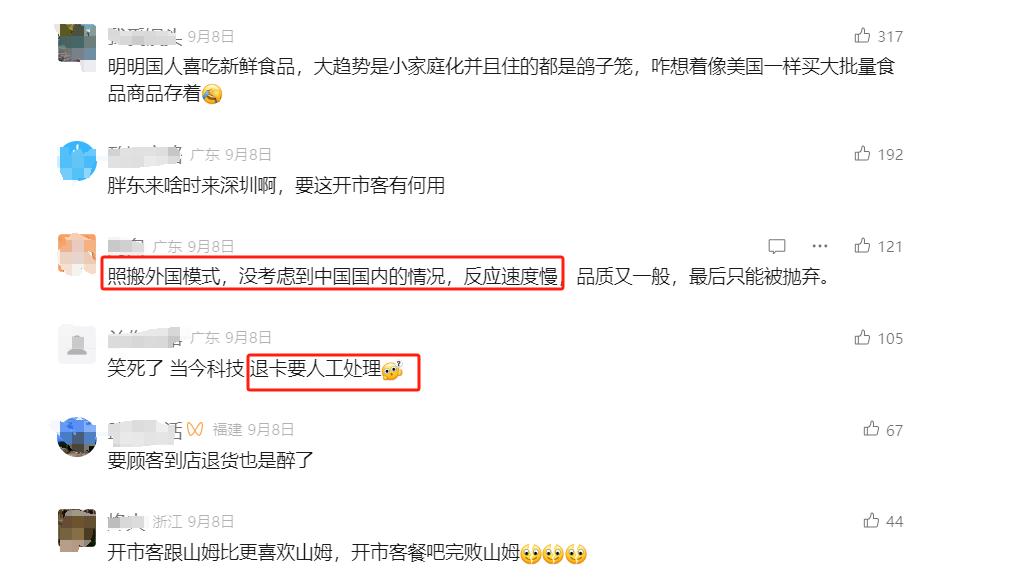Open avatar of first commenter
This screenshot has width=1026, height=583.
point(77,43)
